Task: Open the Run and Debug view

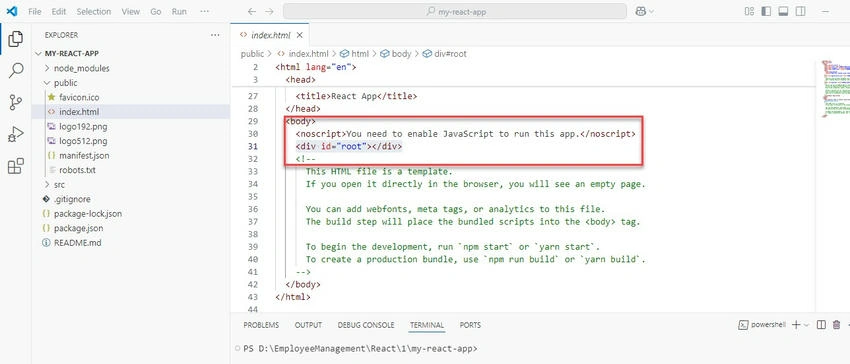Action: pos(16,133)
